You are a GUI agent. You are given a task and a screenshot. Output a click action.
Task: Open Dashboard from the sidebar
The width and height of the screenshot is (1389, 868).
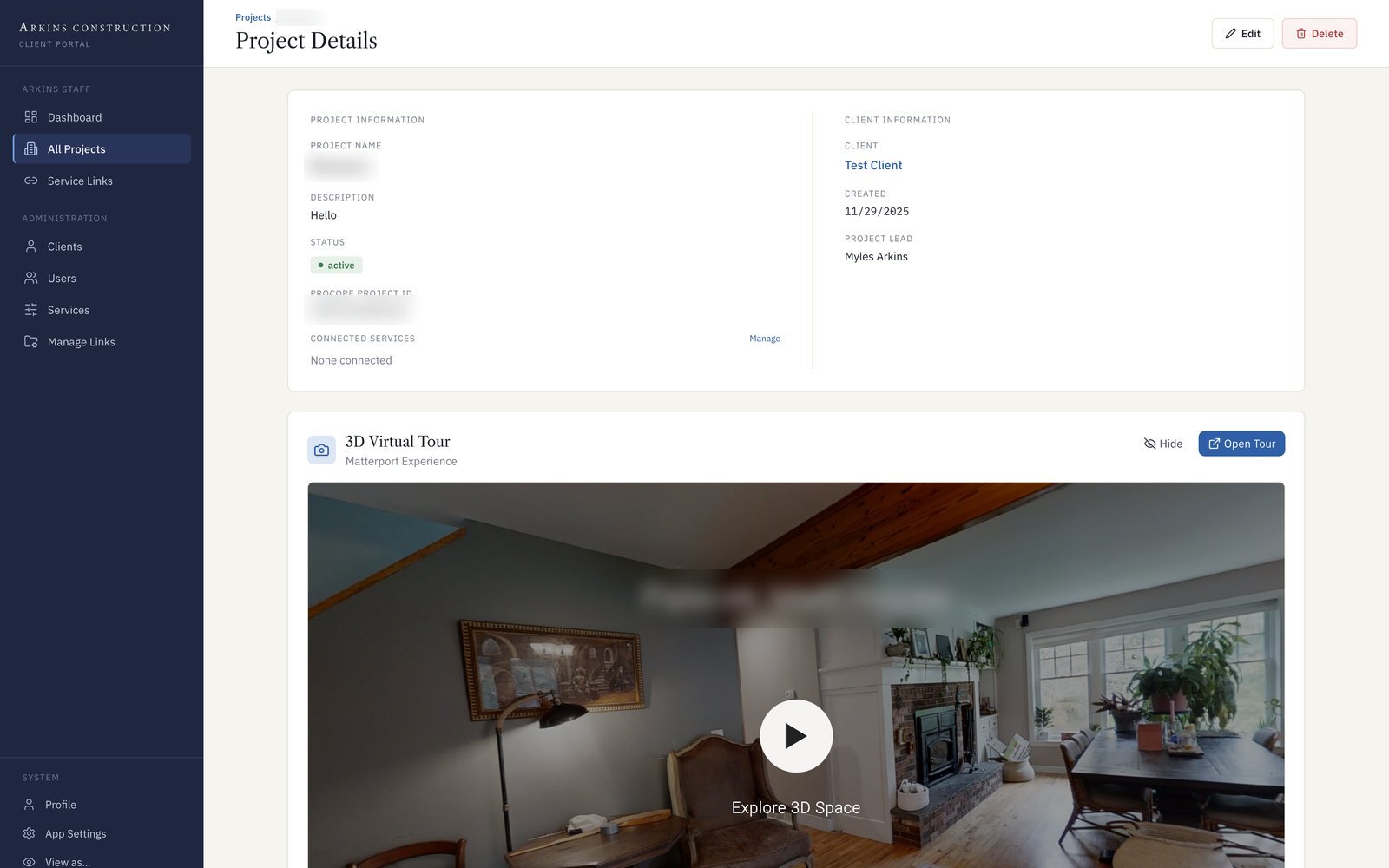pyautogui.click(x=102, y=117)
